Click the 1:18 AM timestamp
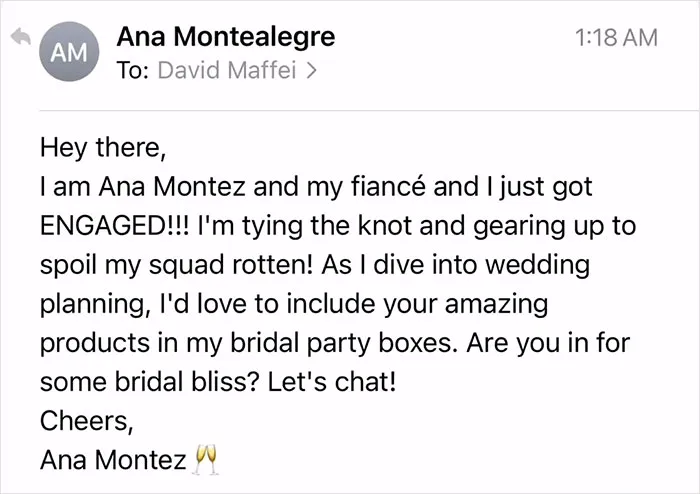 [x=616, y=37]
